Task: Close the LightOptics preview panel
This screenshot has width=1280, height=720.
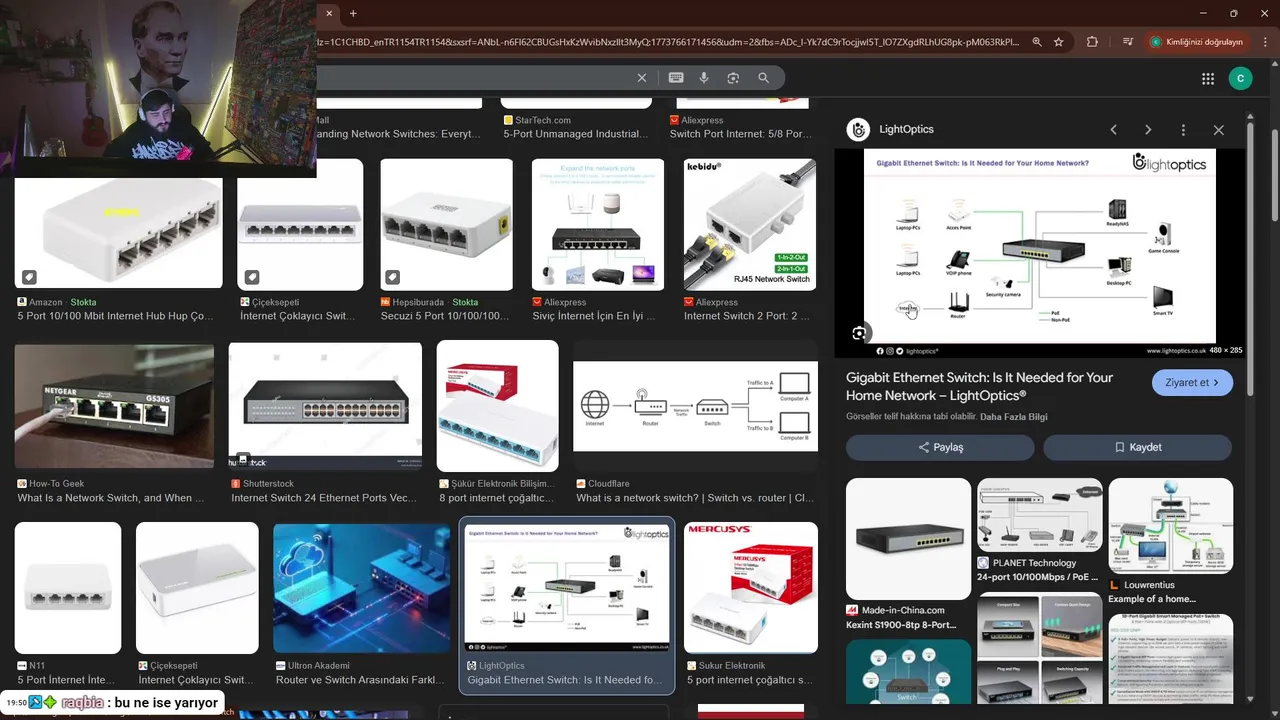Action: pyautogui.click(x=1218, y=130)
